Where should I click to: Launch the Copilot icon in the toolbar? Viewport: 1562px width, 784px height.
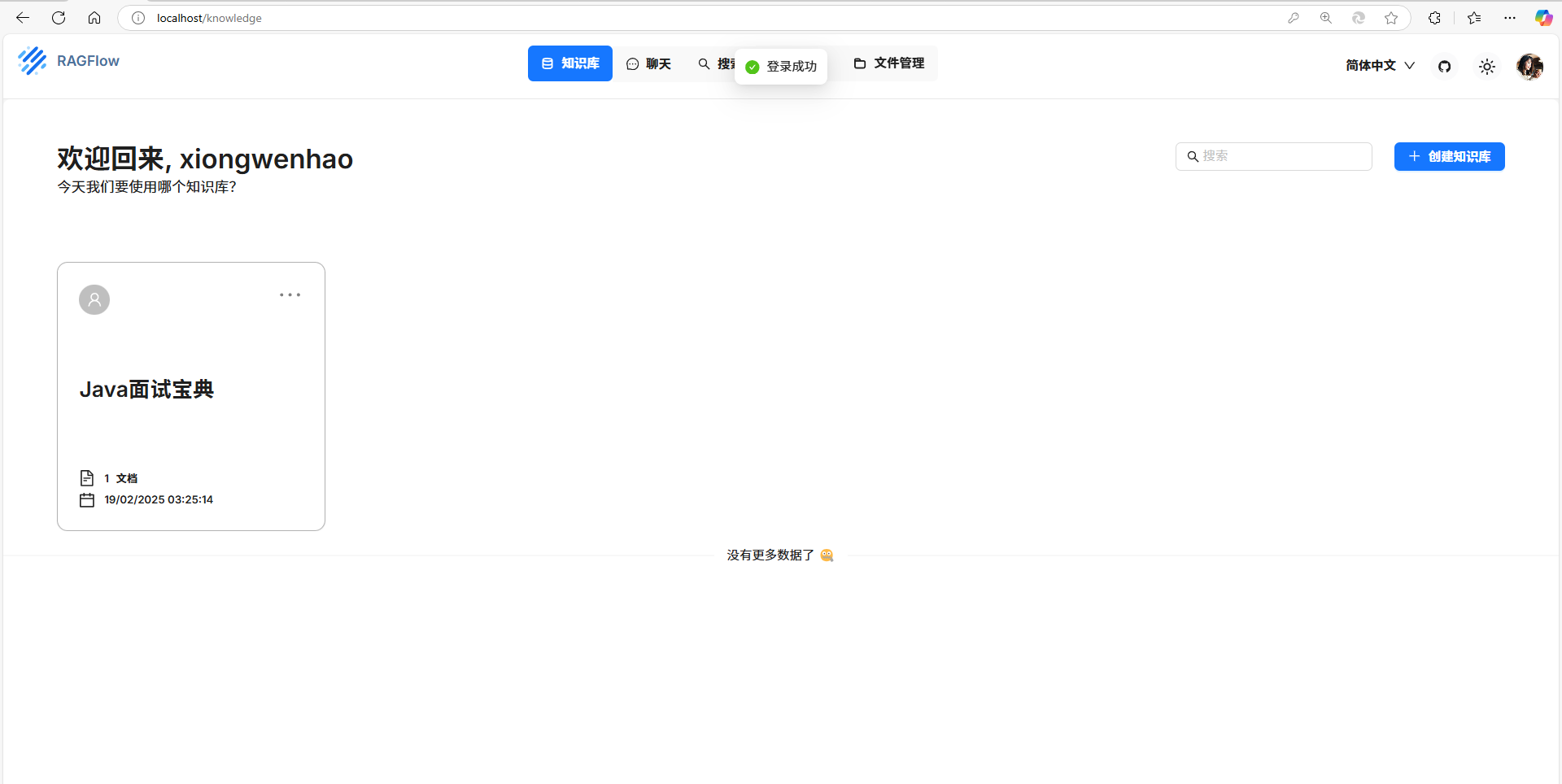tap(1543, 18)
